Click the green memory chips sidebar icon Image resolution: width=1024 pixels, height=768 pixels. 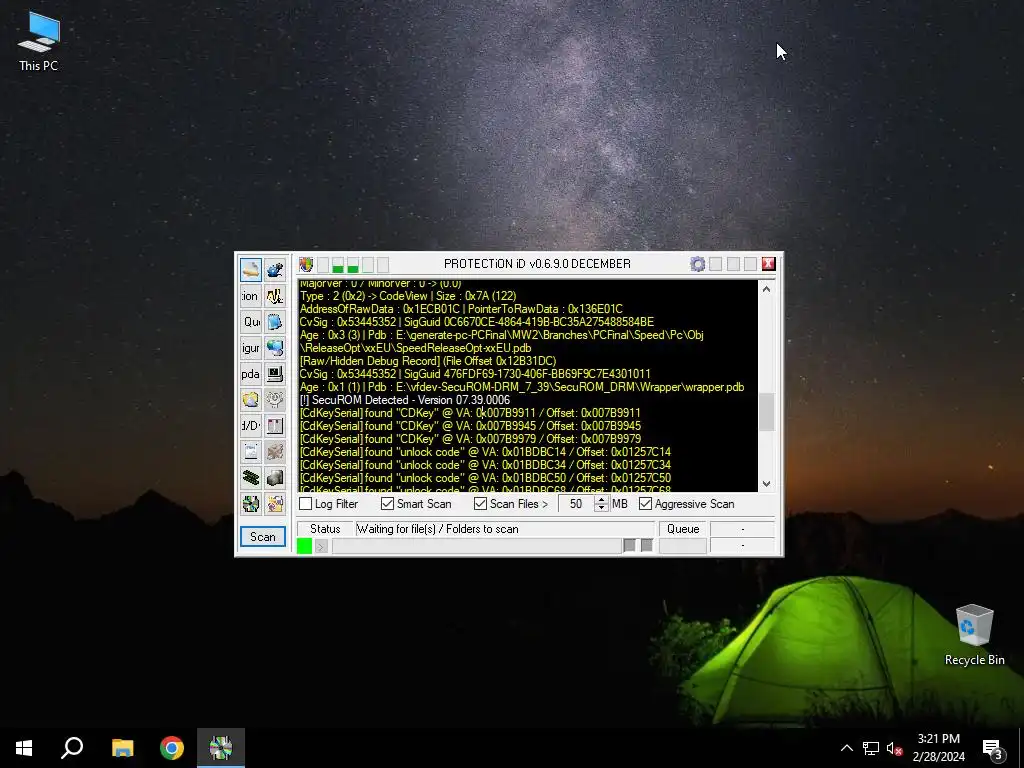click(x=251, y=478)
